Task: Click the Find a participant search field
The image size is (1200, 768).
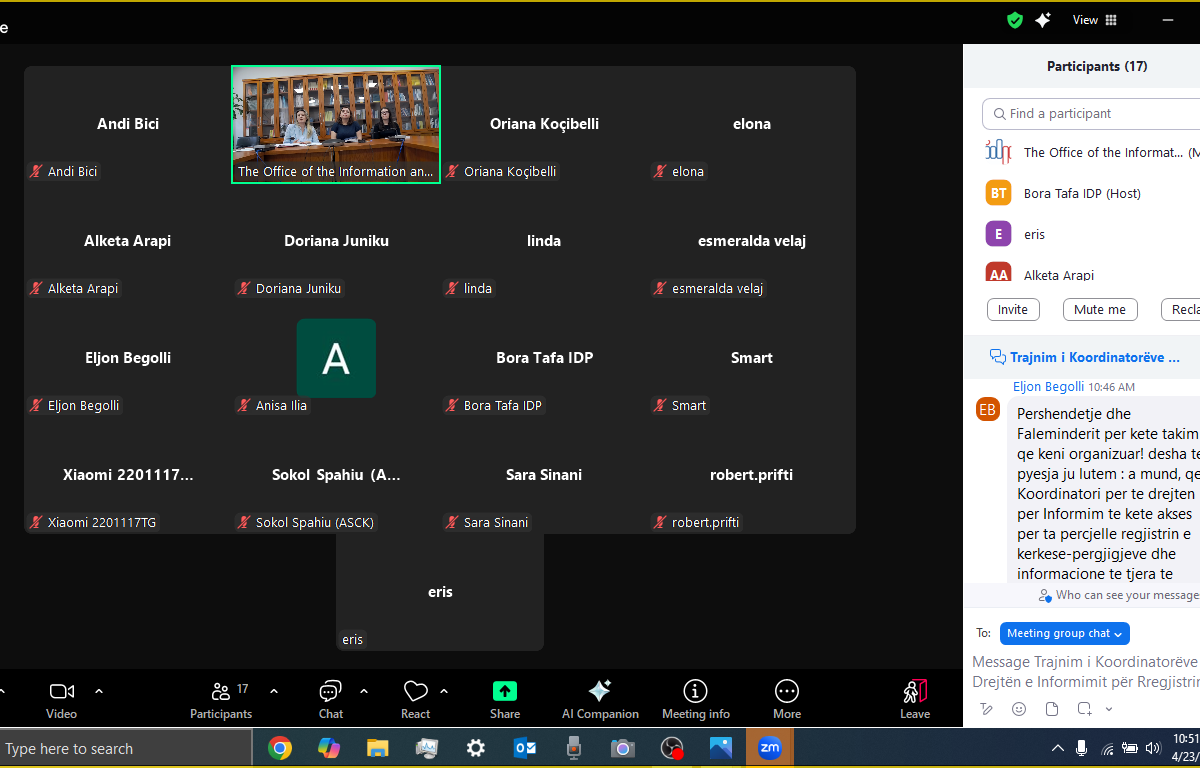Action: click(x=1095, y=114)
